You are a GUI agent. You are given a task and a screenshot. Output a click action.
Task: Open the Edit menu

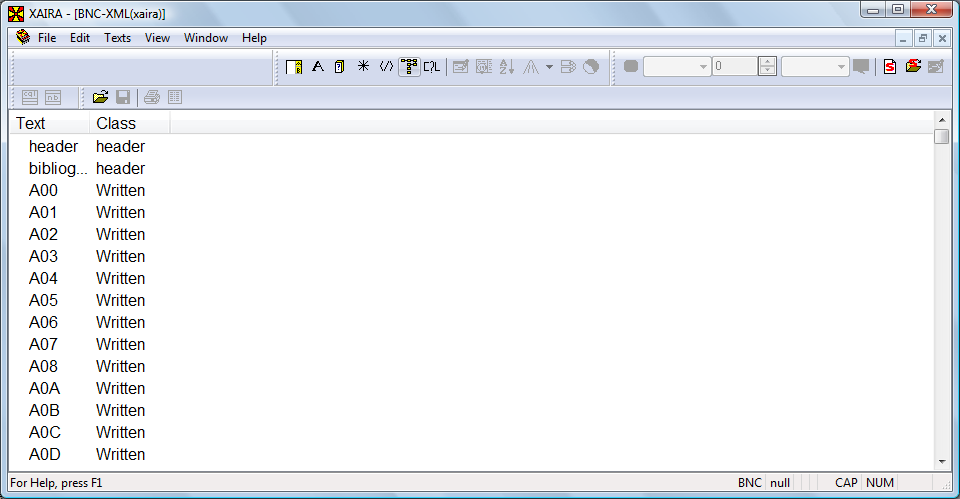(x=80, y=38)
